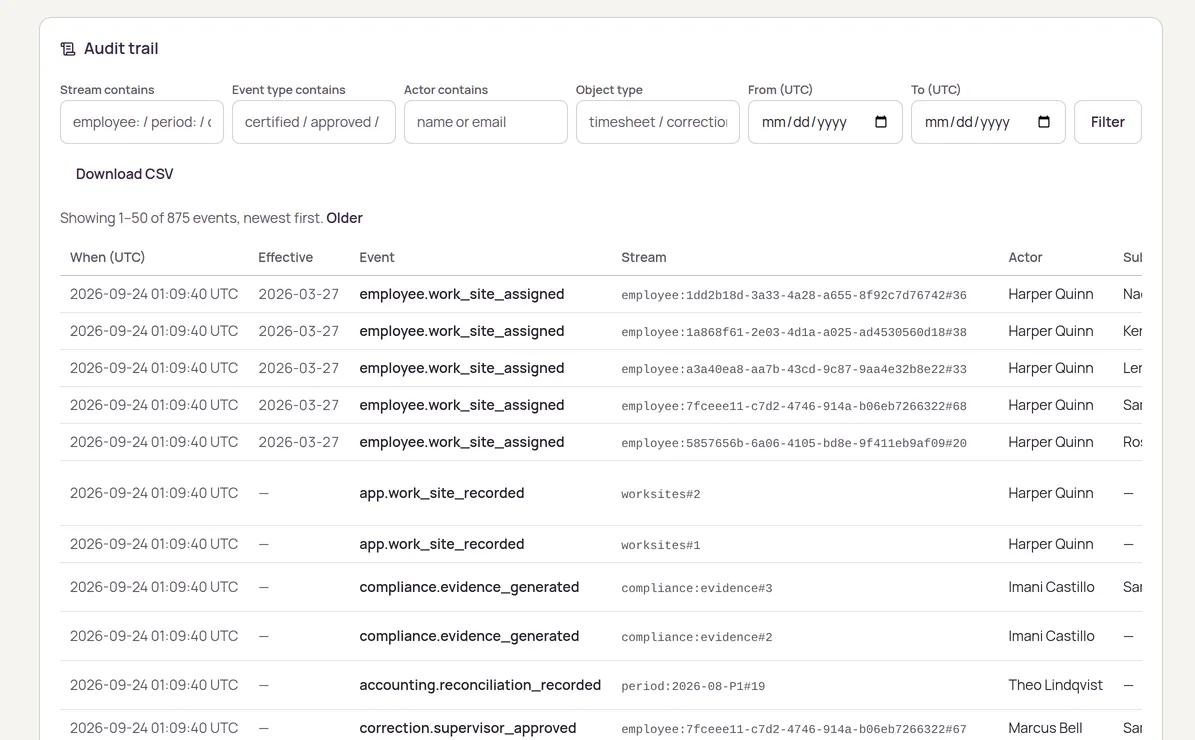Click the worksites#1 stream cell
The height and width of the screenshot is (740, 1195).
(661, 545)
